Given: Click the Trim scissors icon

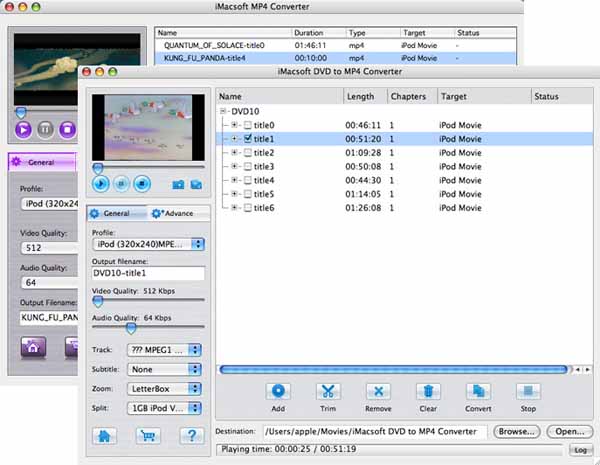Looking at the screenshot, I should click(328, 392).
